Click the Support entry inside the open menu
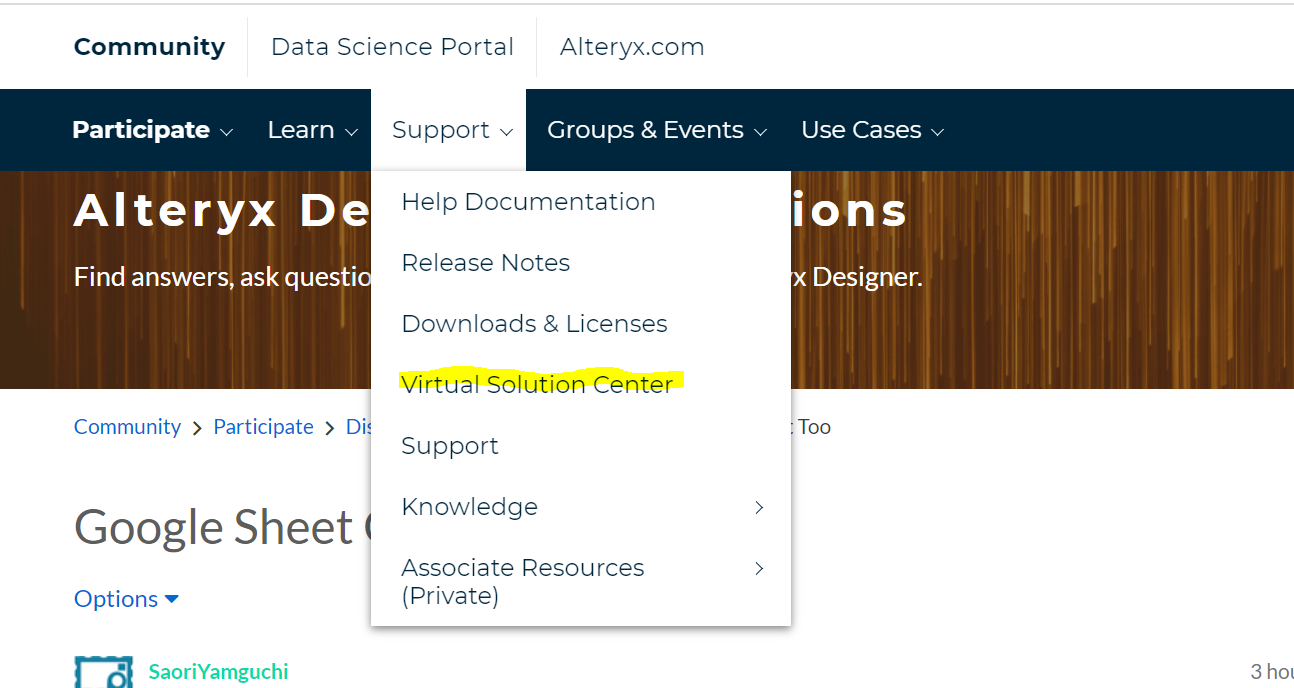This screenshot has width=1294, height=688. point(449,445)
